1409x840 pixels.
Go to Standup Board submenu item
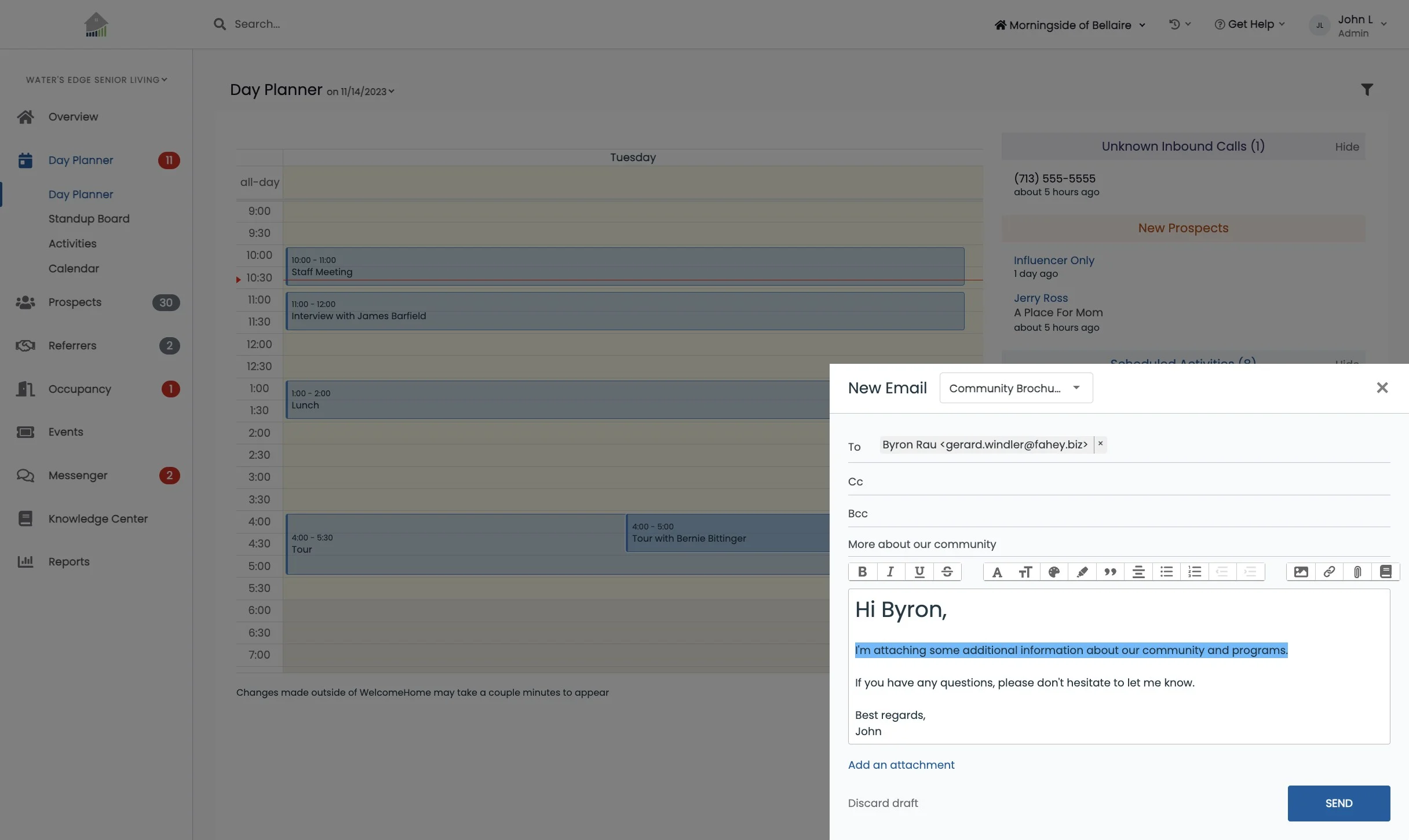89,219
